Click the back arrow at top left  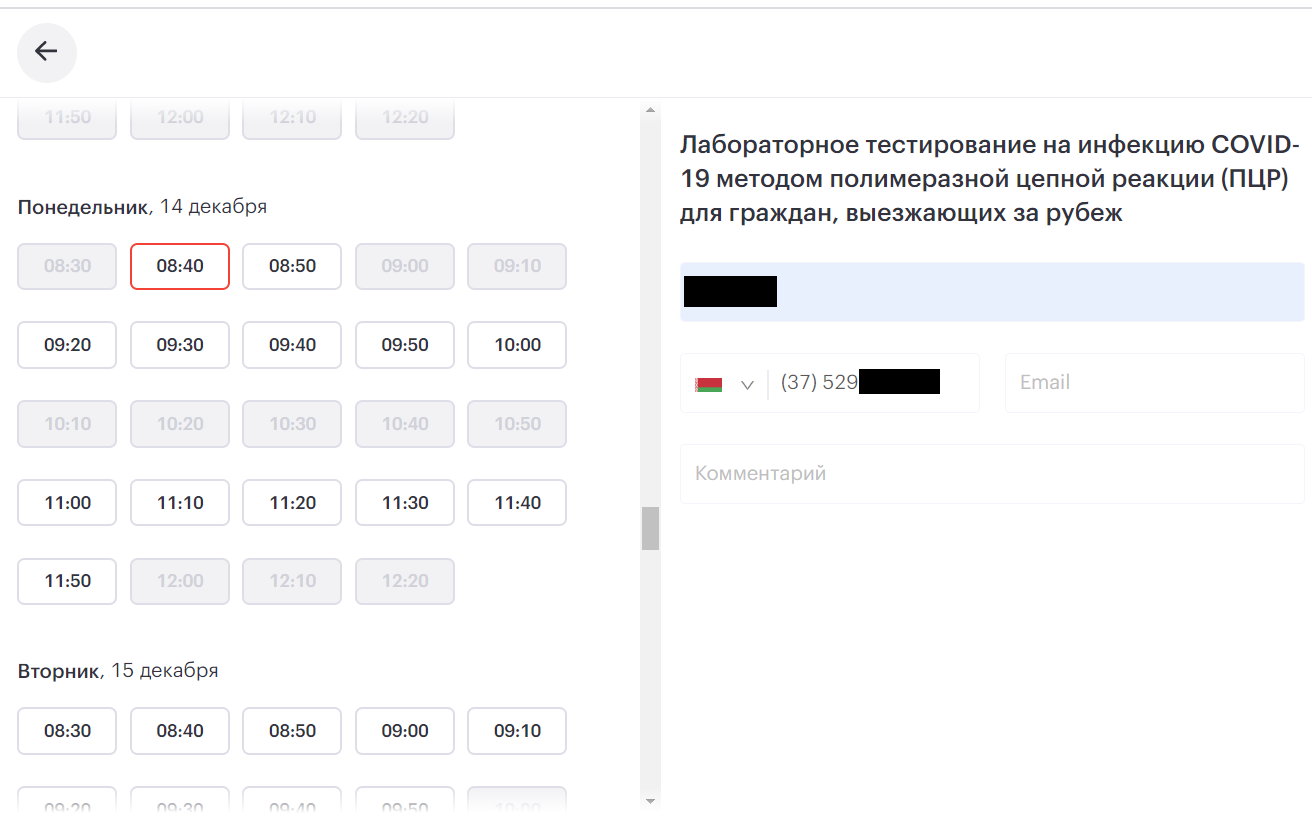pyautogui.click(x=46, y=53)
